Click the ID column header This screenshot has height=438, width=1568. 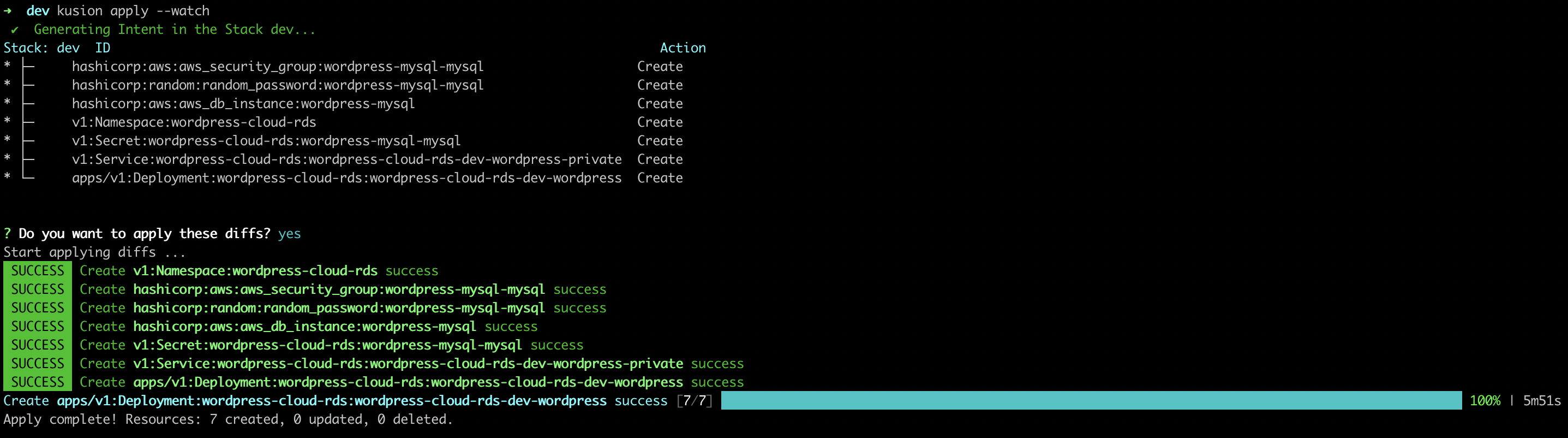[102, 48]
